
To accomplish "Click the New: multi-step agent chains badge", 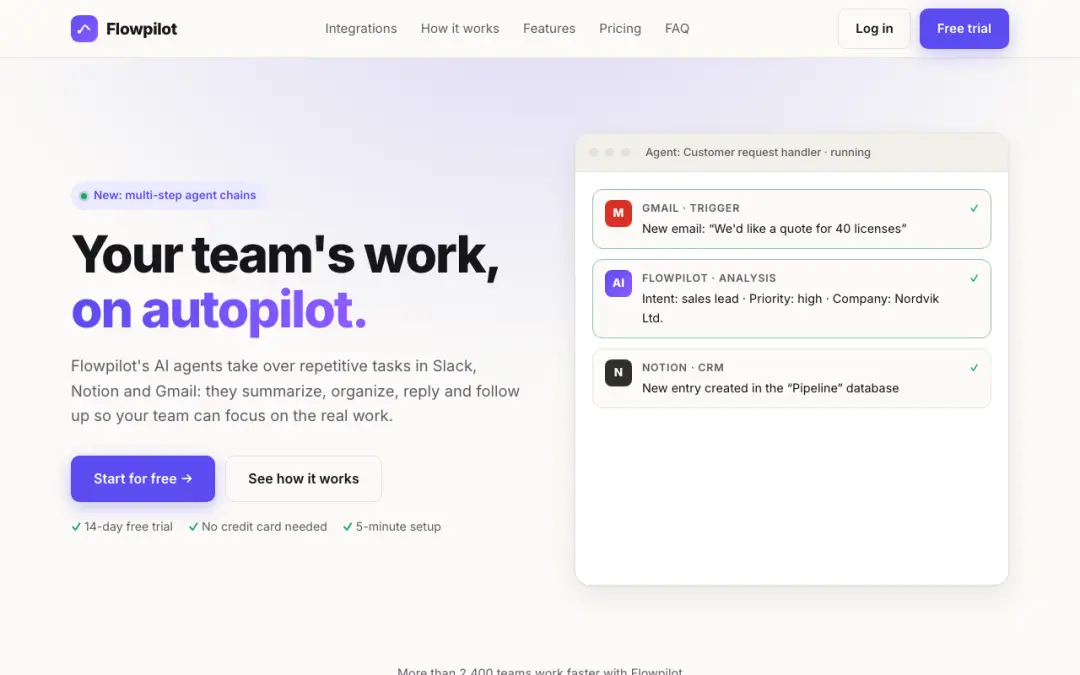I will pos(168,196).
